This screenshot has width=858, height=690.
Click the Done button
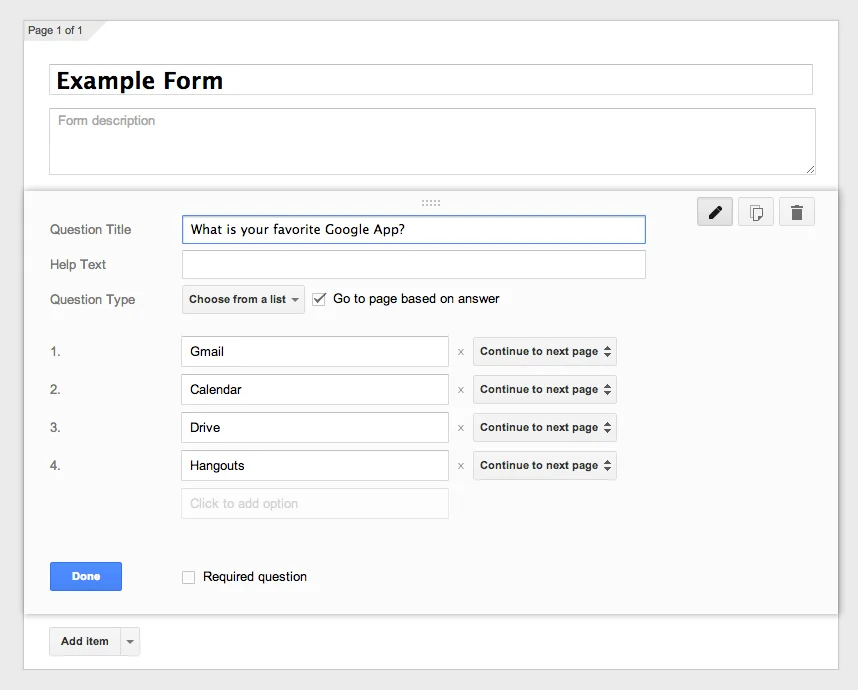click(x=86, y=576)
